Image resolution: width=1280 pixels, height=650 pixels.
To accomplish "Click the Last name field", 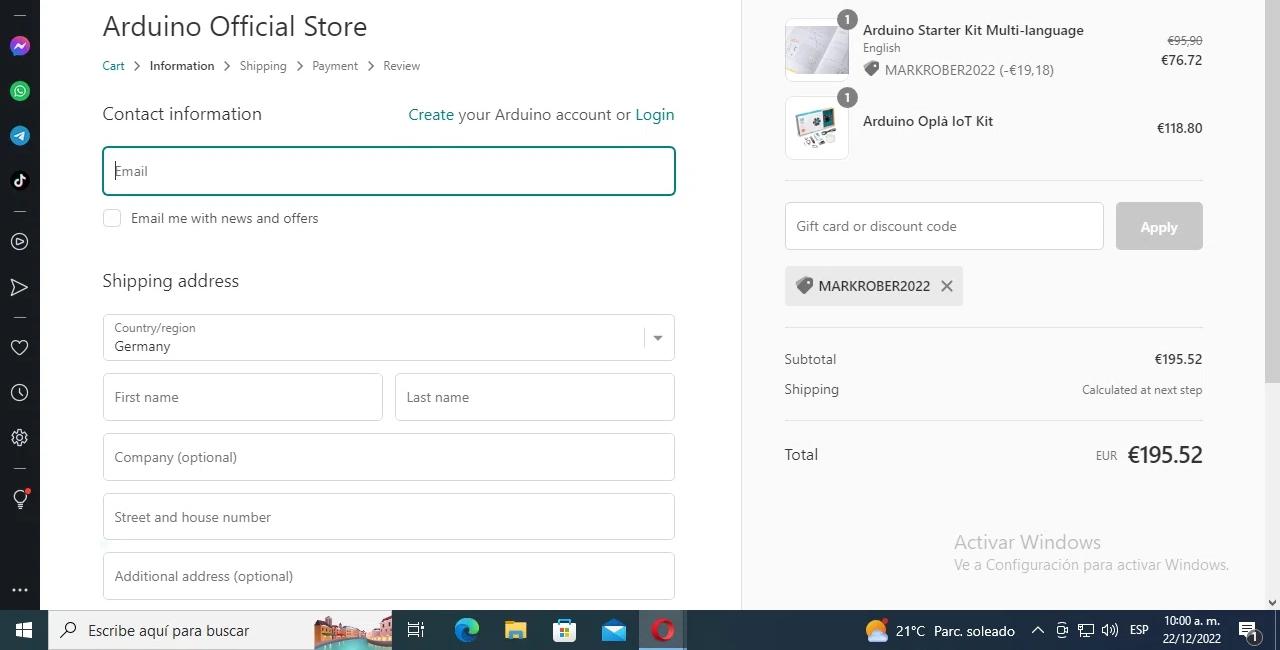I will 535,397.
